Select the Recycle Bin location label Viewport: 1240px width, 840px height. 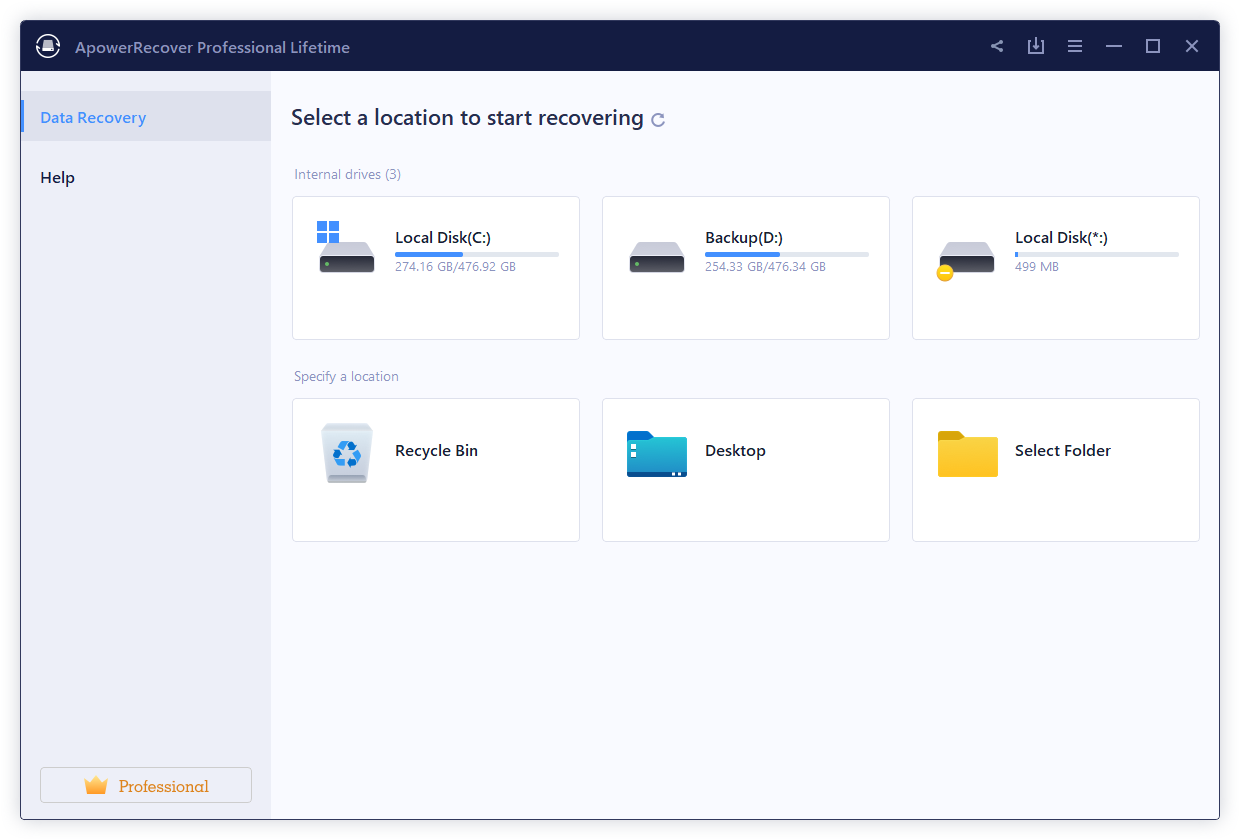[436, 450]
